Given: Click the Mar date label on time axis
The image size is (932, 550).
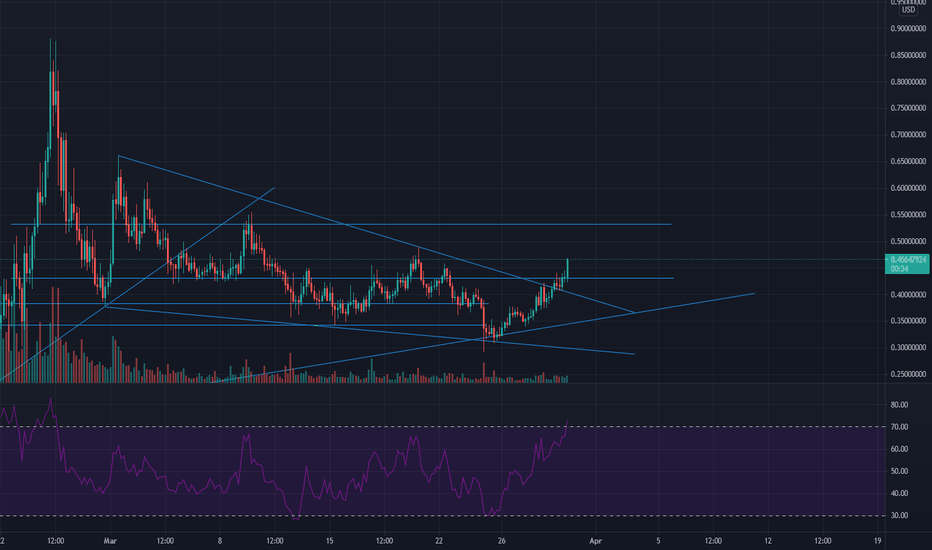Looking at the screenshot, I should (110, 540).
